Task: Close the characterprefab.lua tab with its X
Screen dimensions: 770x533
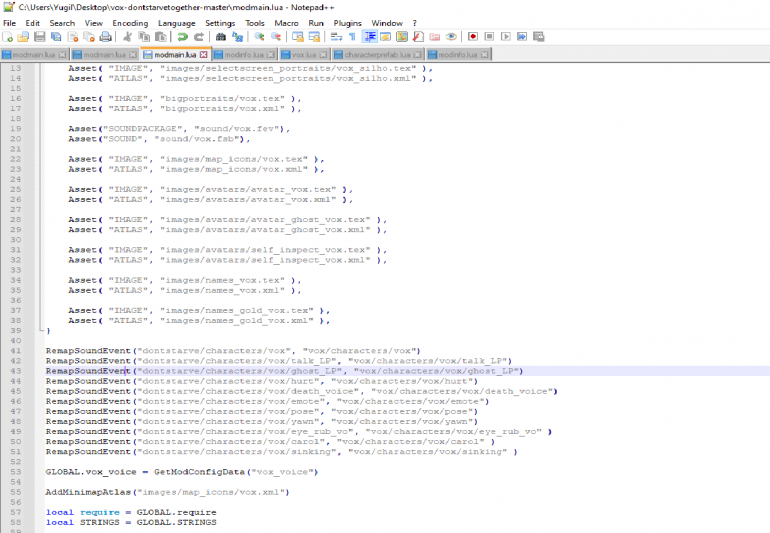Action: [419, 54]
